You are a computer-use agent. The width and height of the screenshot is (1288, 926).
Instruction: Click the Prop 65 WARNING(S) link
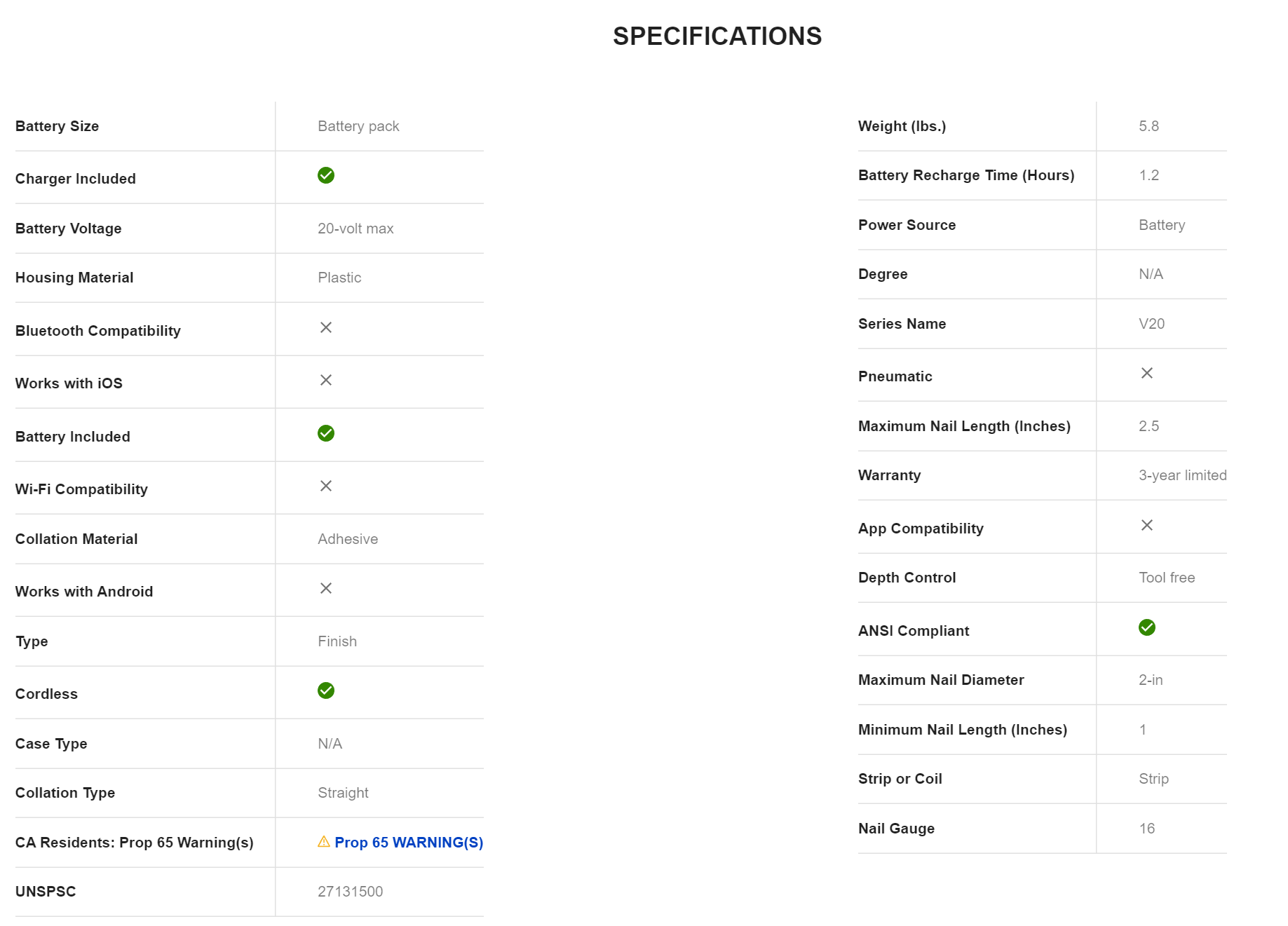[409, 843]
